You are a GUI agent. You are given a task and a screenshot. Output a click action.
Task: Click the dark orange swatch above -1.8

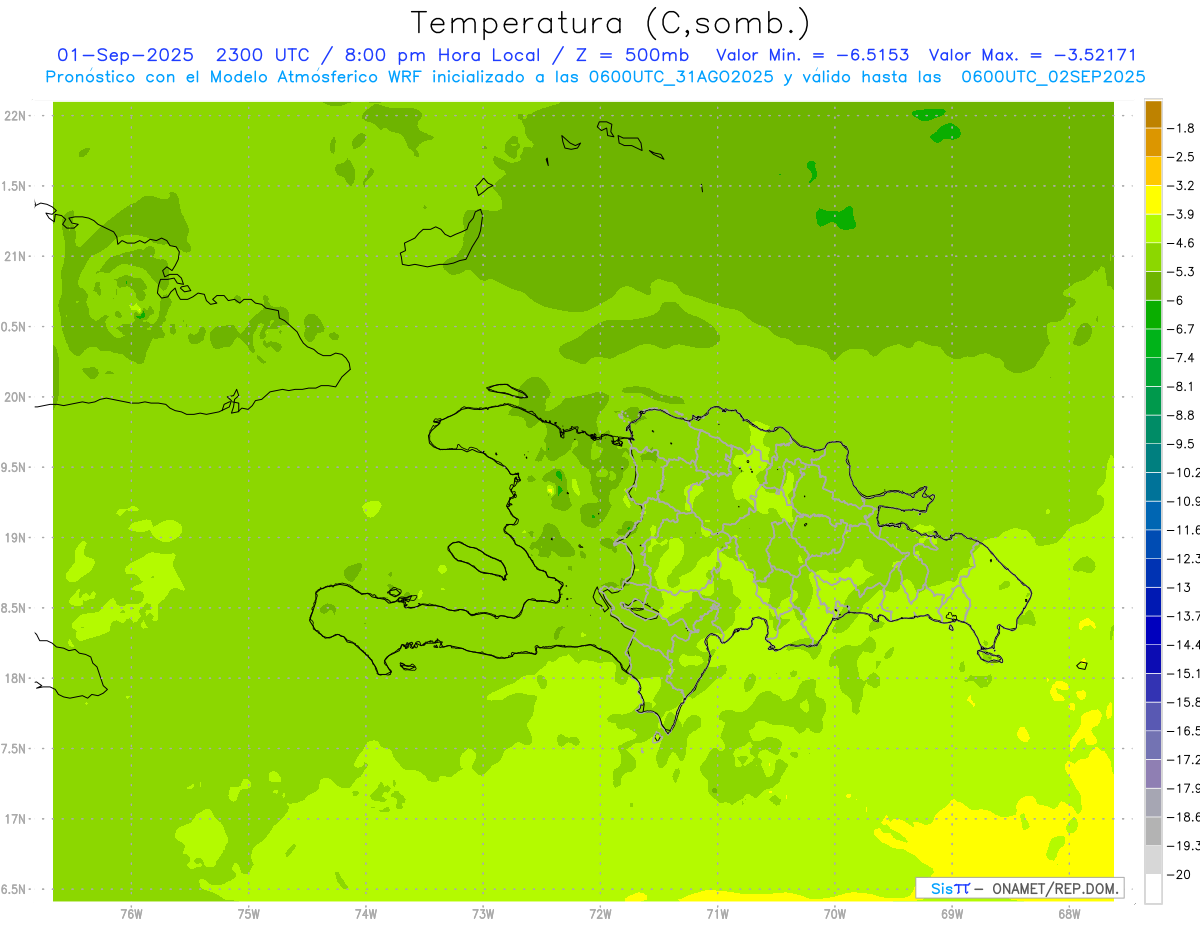tap(1153, 114)
